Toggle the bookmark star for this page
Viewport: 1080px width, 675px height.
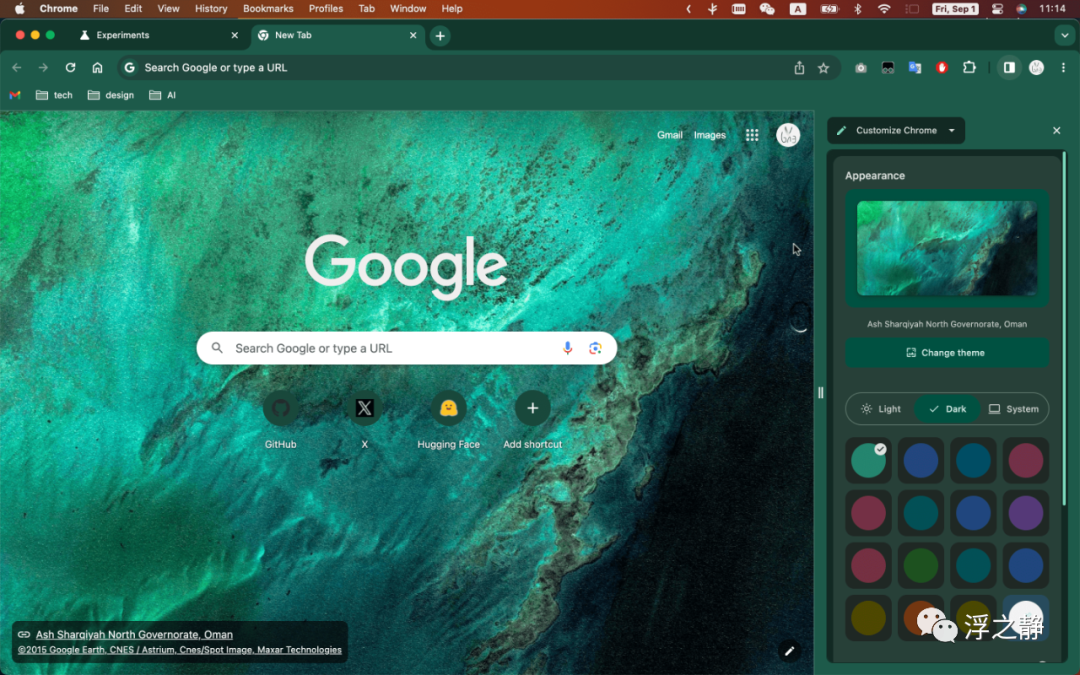(x=823, y=68)
